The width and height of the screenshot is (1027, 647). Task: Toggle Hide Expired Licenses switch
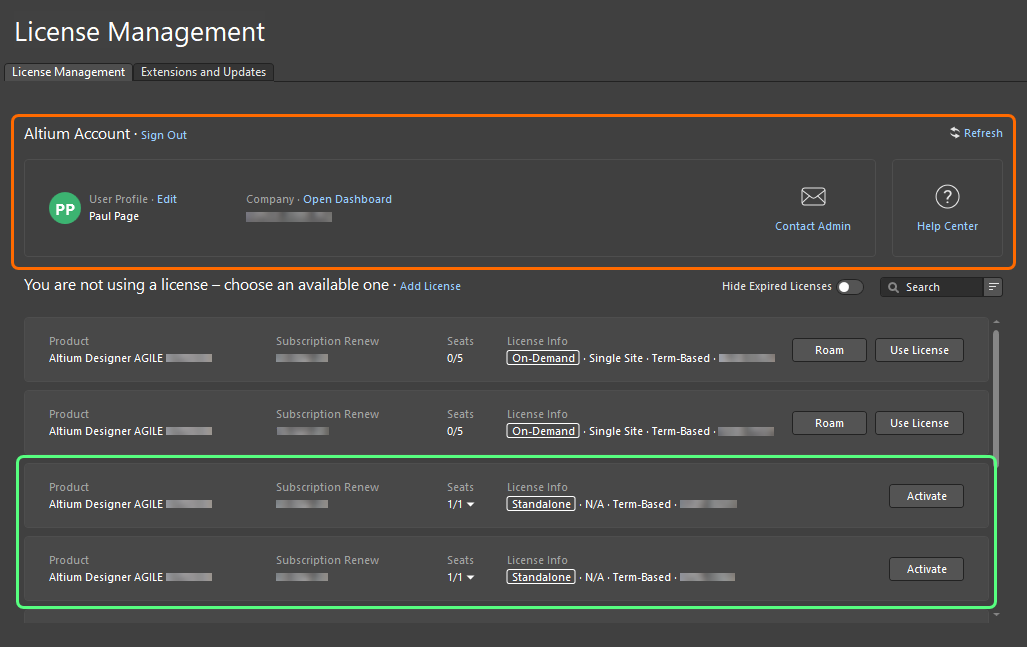point(850,286)
